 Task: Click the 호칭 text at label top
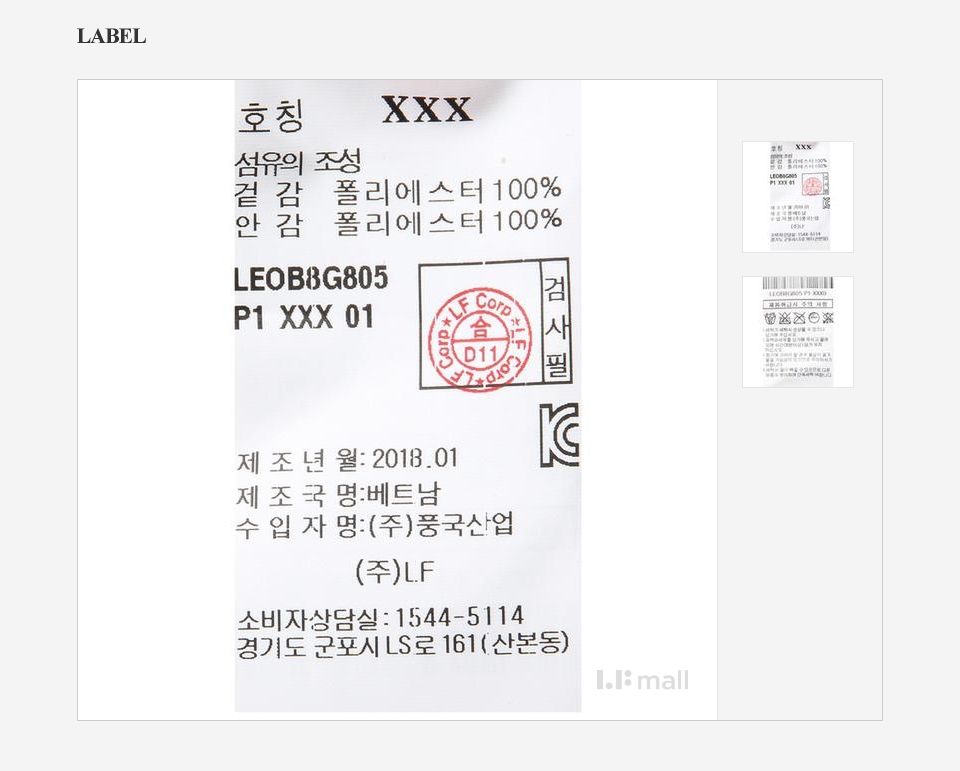point(271,117)
